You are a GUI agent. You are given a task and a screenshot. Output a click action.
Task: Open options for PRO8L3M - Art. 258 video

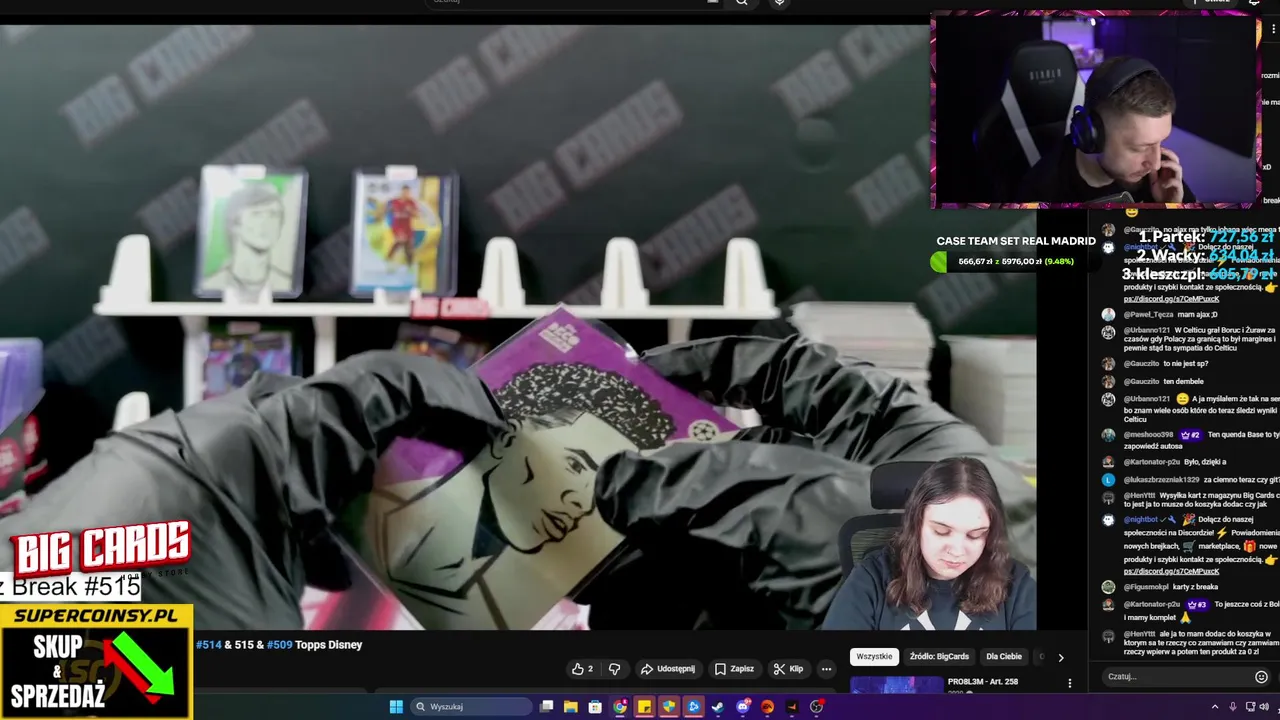click(1069, 684)
